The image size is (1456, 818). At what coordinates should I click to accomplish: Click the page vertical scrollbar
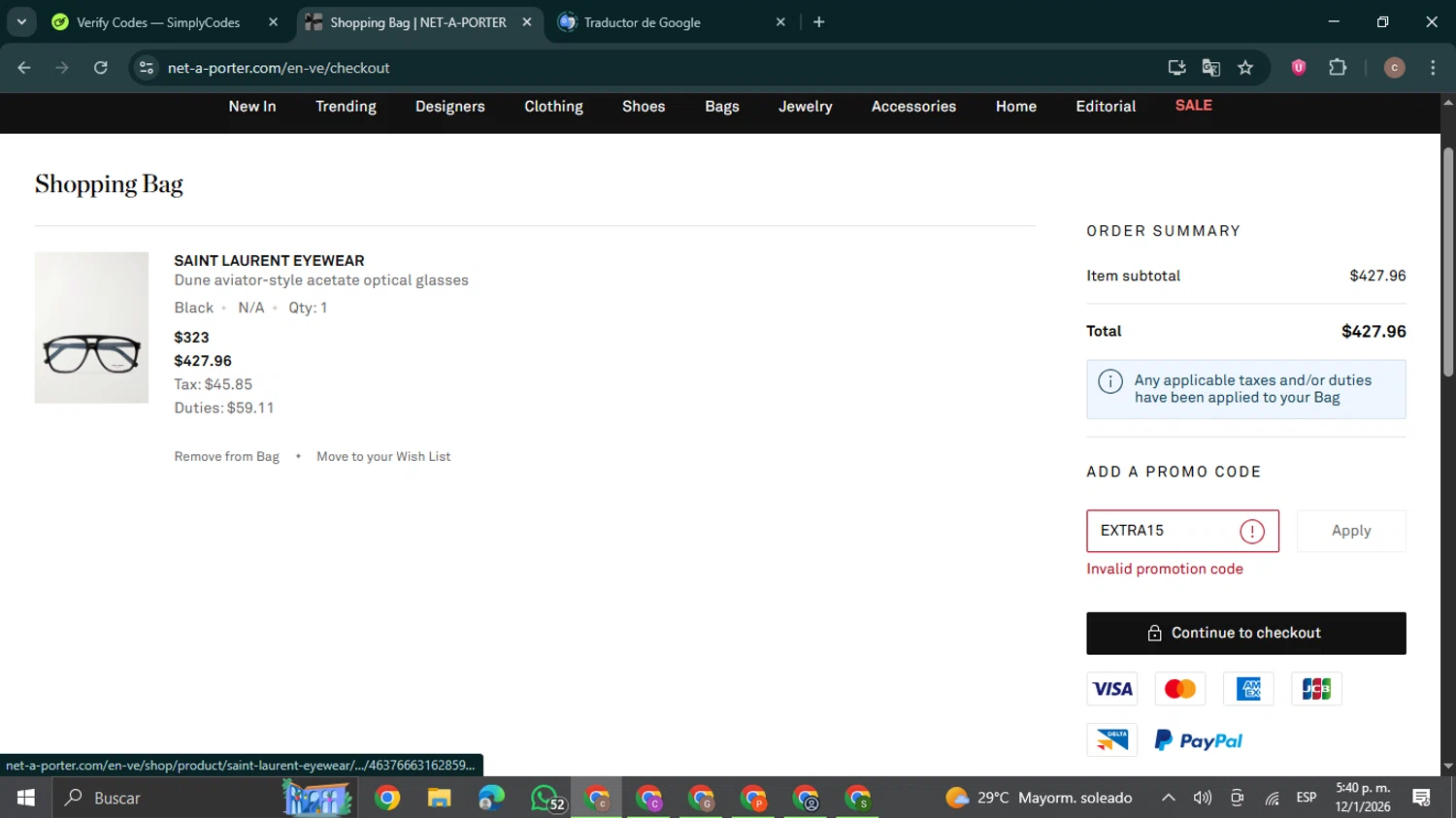click(1448, 262)
